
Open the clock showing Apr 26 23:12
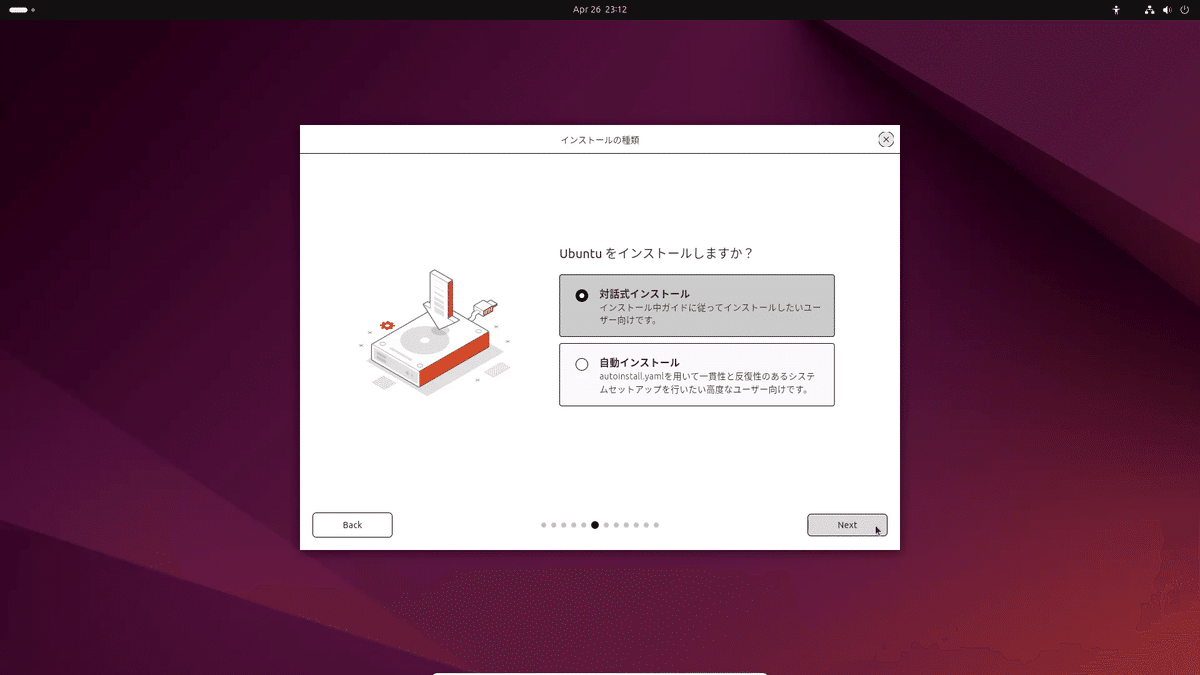(x=600, y=9)
